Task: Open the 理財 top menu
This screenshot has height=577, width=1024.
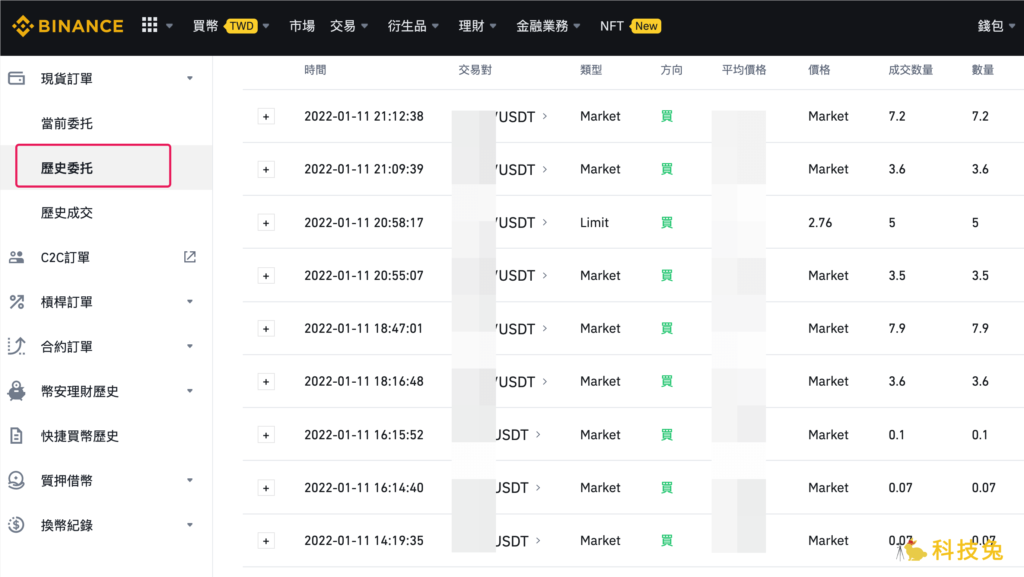Action: pyautogui.click(x=477, y=26)
